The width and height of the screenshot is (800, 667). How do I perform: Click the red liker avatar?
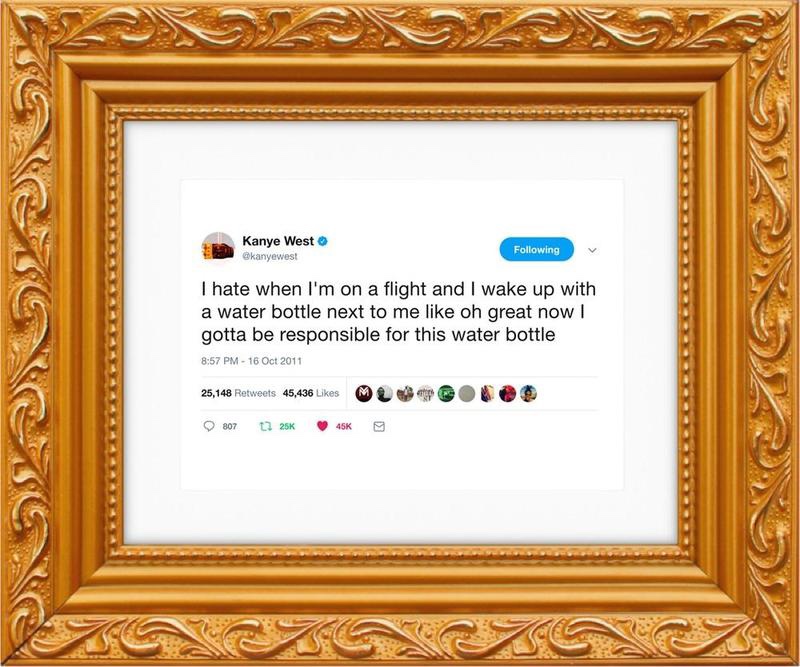click(x=508, y=393)
